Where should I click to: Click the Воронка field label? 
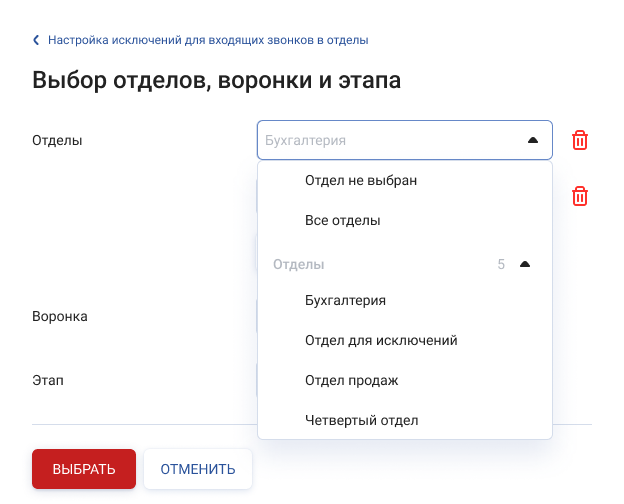tap(60, 316)
